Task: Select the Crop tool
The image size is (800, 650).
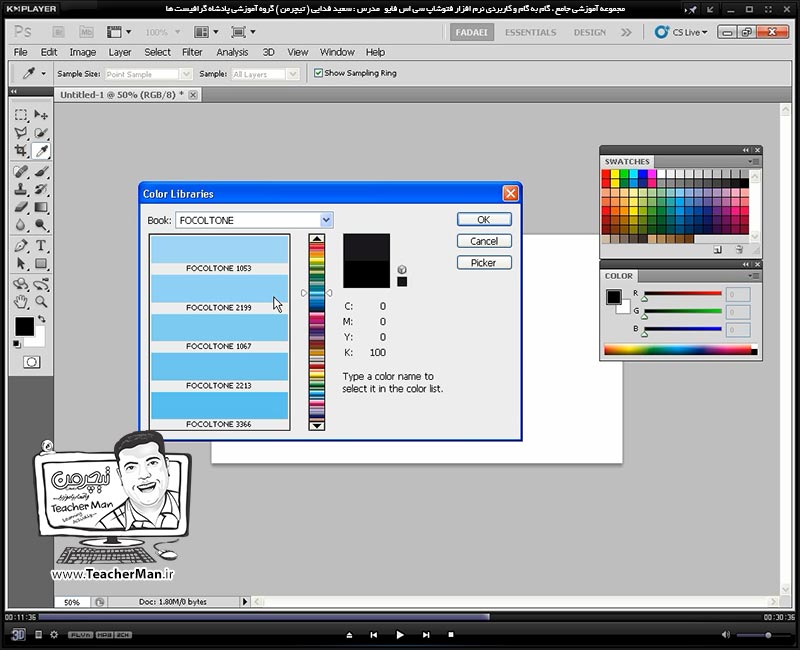Action: [x=21, y=151]
